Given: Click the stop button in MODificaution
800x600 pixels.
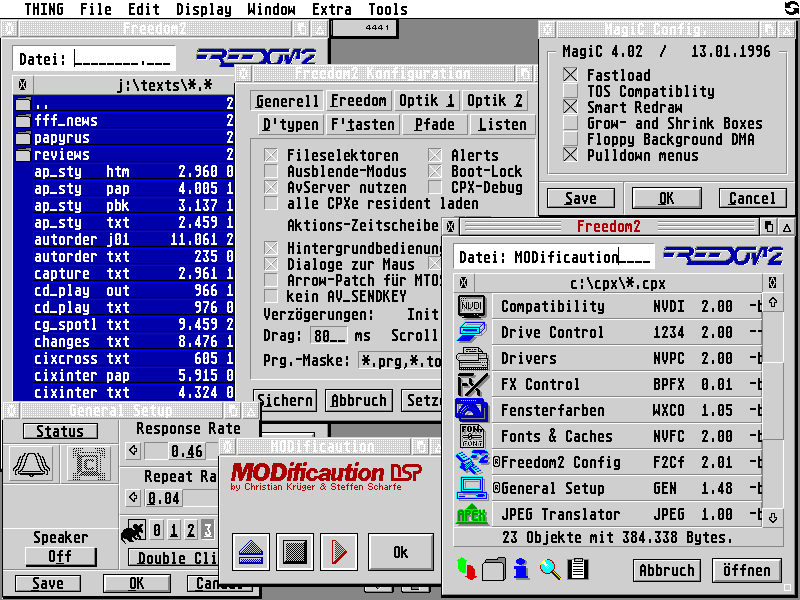Looking at the screenshot, I should (295, 552).
